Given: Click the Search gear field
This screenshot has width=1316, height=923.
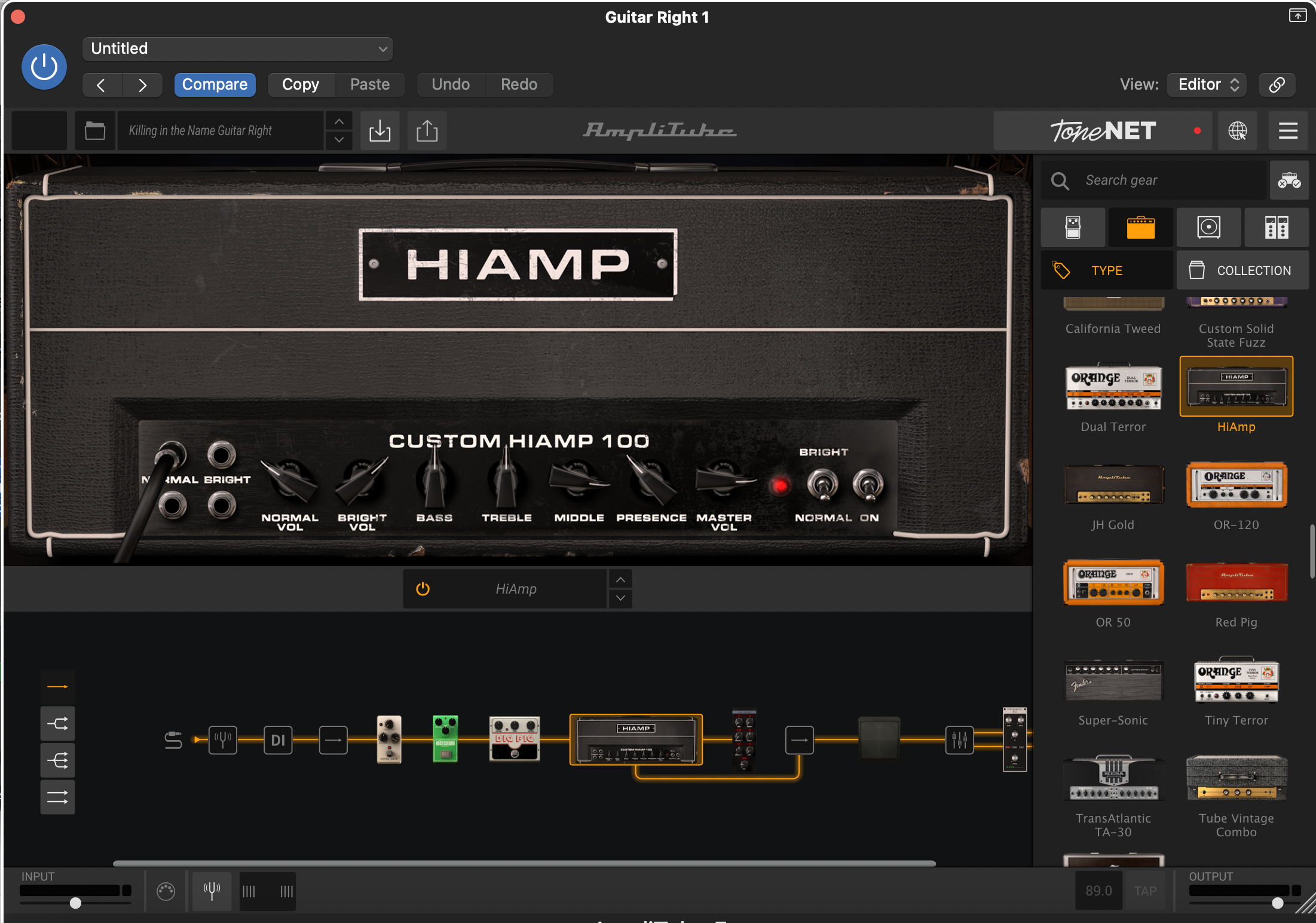Looking at the screenshot, I should (1153, 180).
